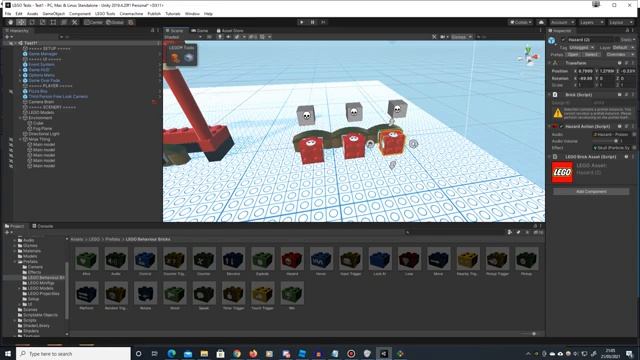Open the Account dropdown
The image size is (640, 360).
[562, 22]
